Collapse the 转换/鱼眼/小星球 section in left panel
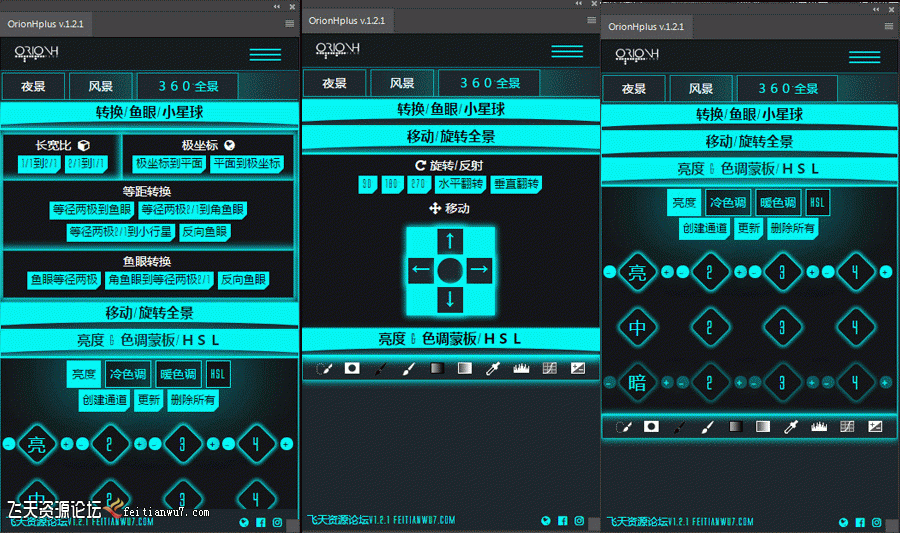This screenshot has height=533, width=900. (150, 112)
